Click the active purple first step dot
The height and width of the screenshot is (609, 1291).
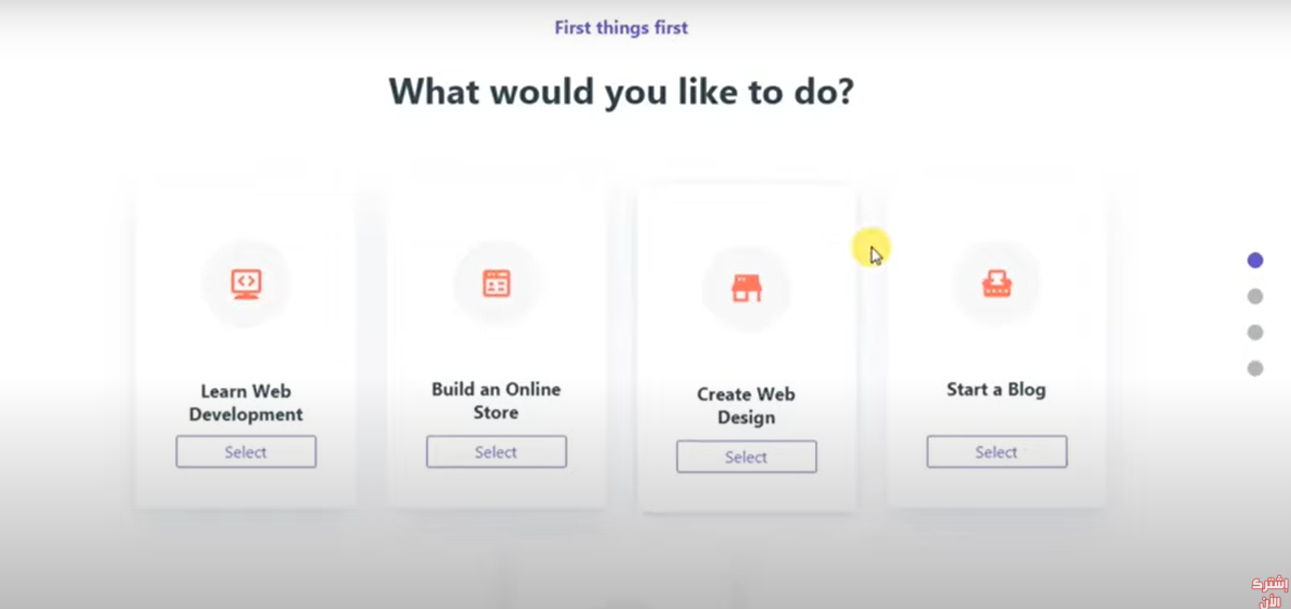(x=1255, y=260)
